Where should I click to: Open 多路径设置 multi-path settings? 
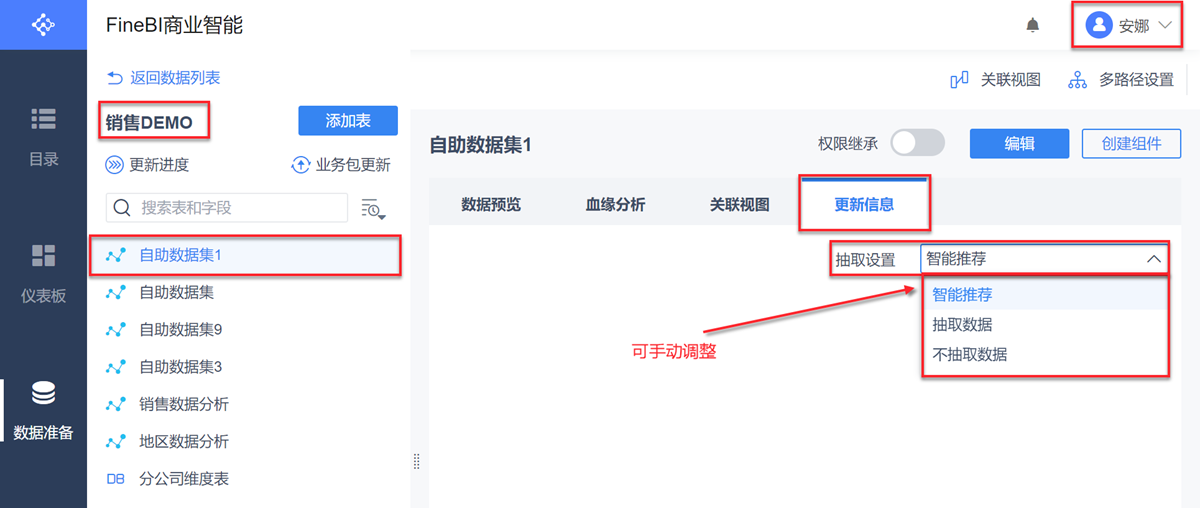[1121, 80]
